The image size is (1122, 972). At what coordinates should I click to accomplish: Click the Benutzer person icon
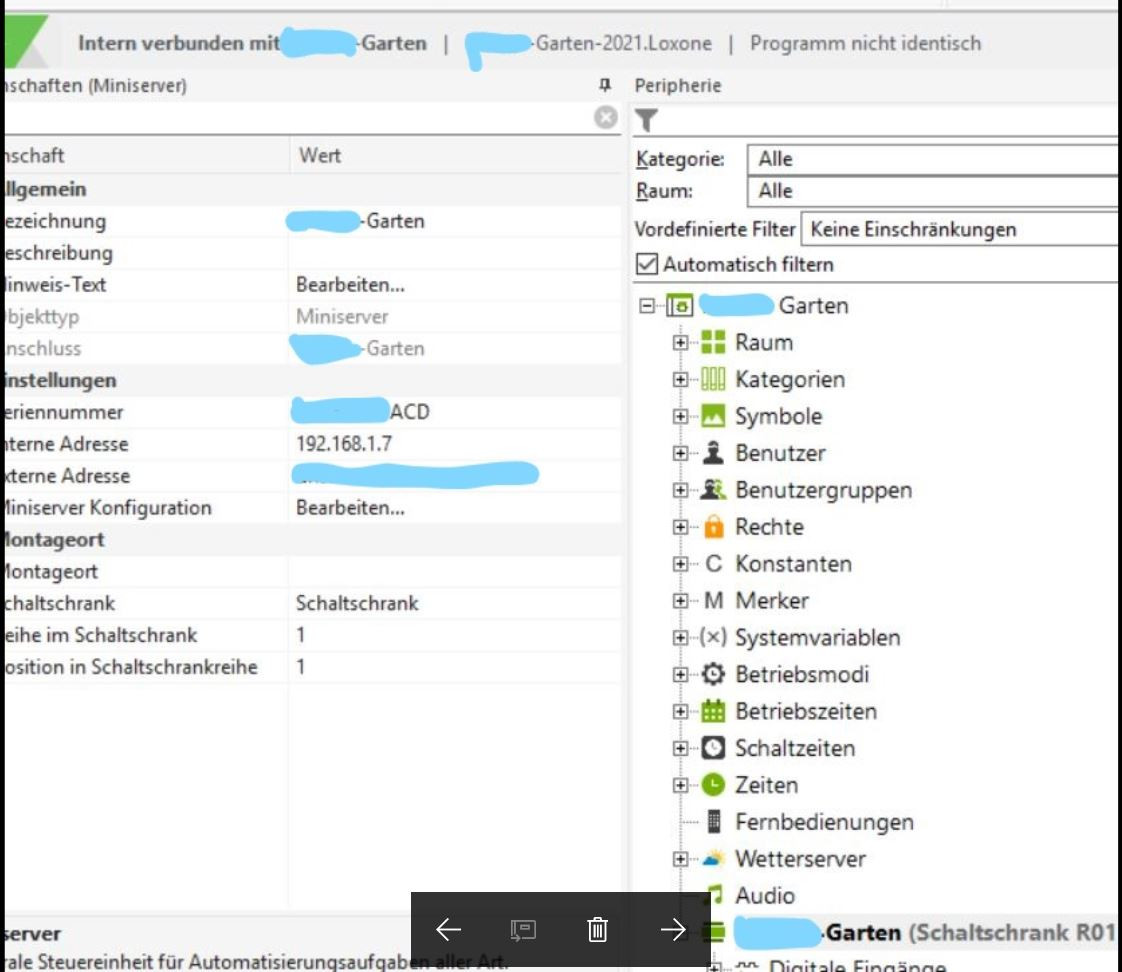pos(713,453)
